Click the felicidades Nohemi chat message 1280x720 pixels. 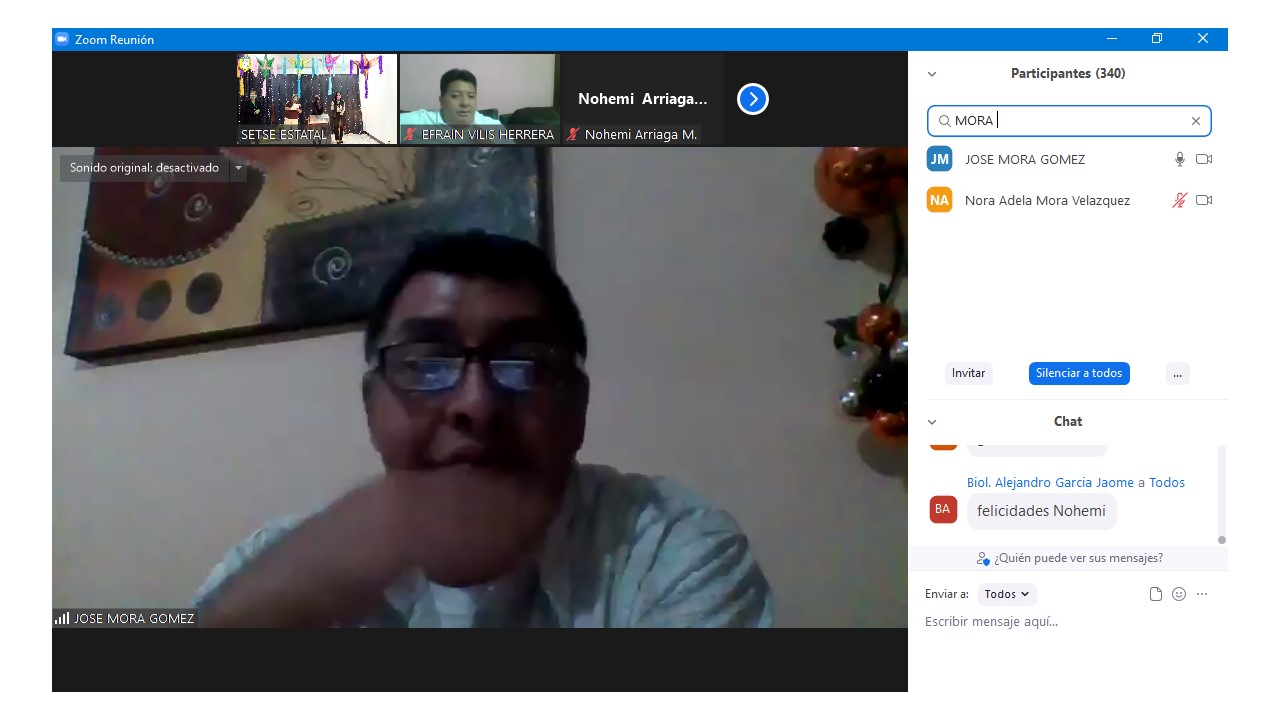(x=1041, y=511)
